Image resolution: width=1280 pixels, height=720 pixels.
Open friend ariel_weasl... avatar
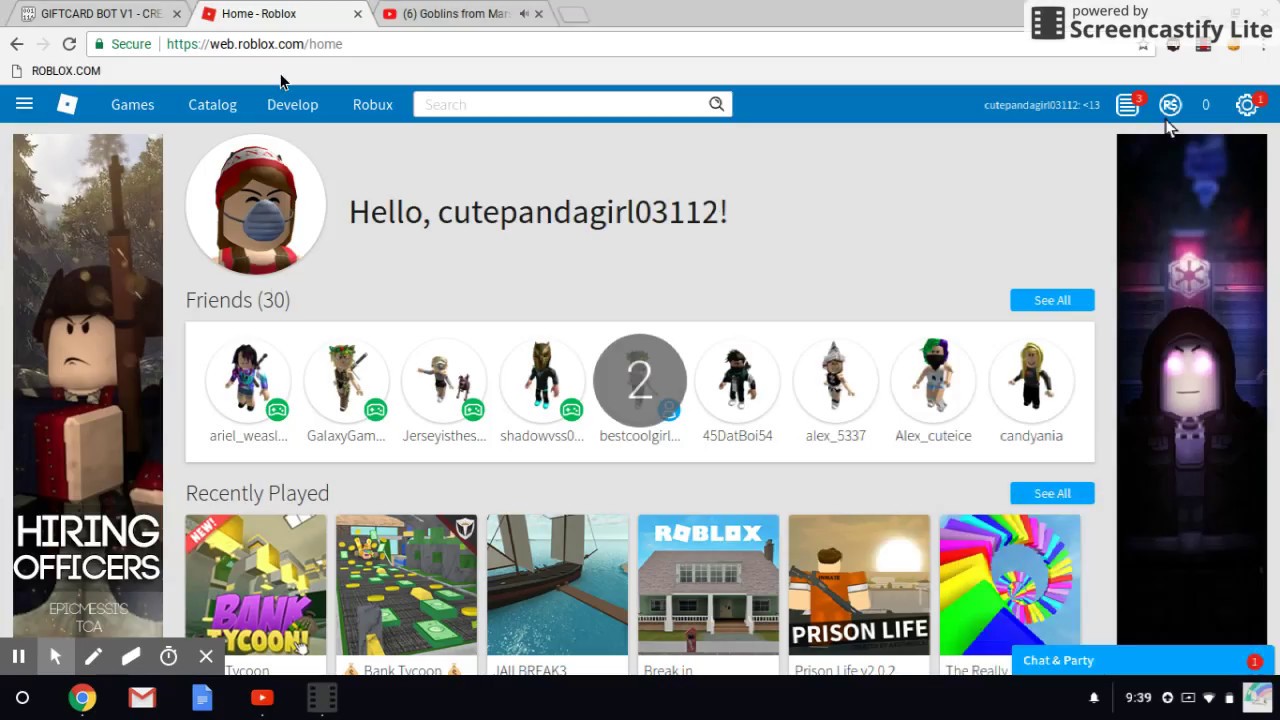[x=248, y=380]
